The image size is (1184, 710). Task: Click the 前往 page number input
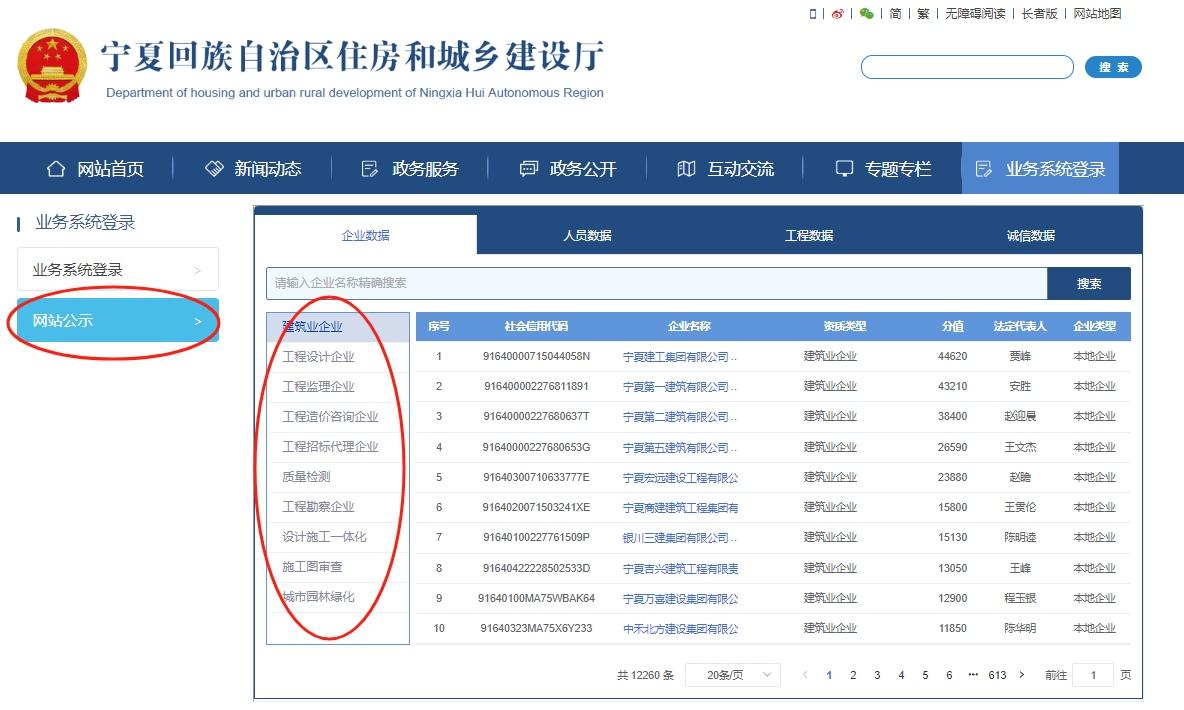[x=1093, y=674]
